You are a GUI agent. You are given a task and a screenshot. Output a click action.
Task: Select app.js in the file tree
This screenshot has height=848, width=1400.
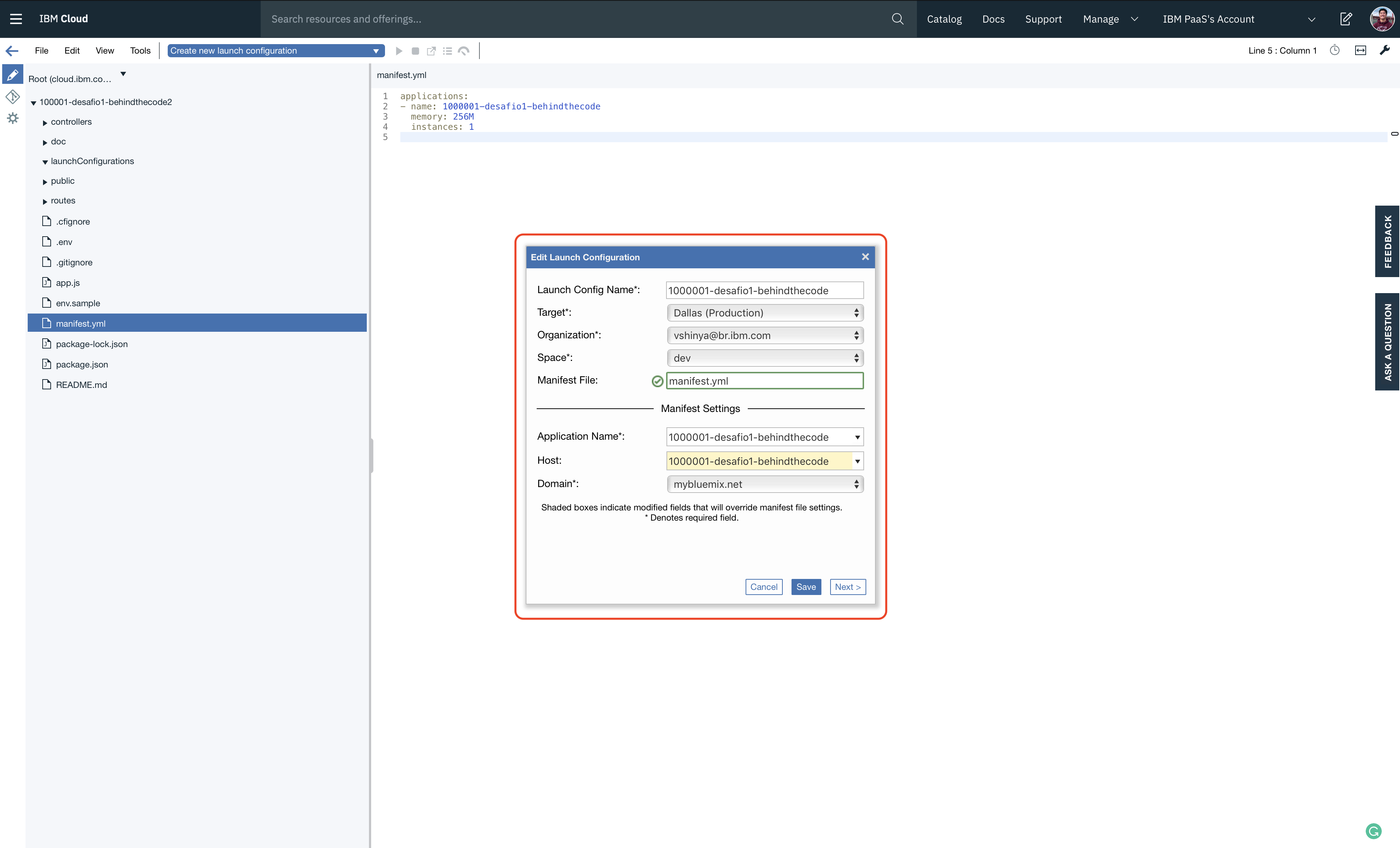click(x=67, y=283)
